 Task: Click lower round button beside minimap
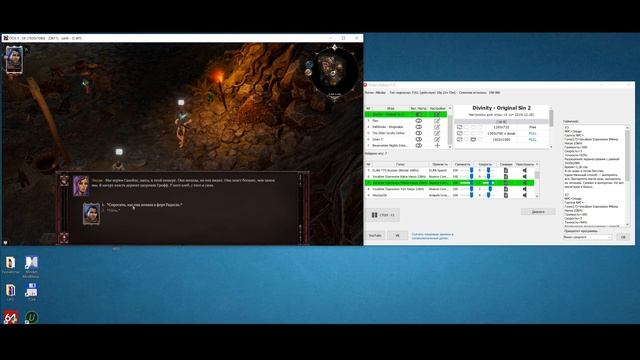click(x=308, y=73)
